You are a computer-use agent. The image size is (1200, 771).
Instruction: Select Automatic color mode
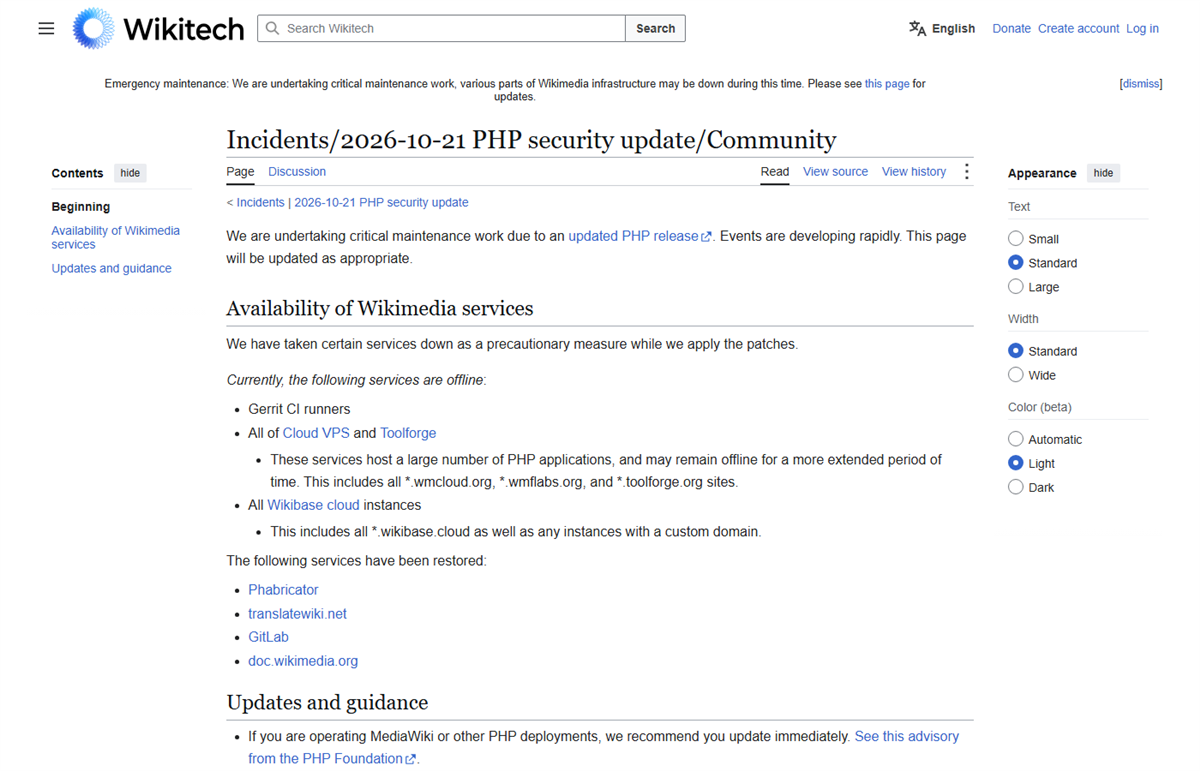1016,439
